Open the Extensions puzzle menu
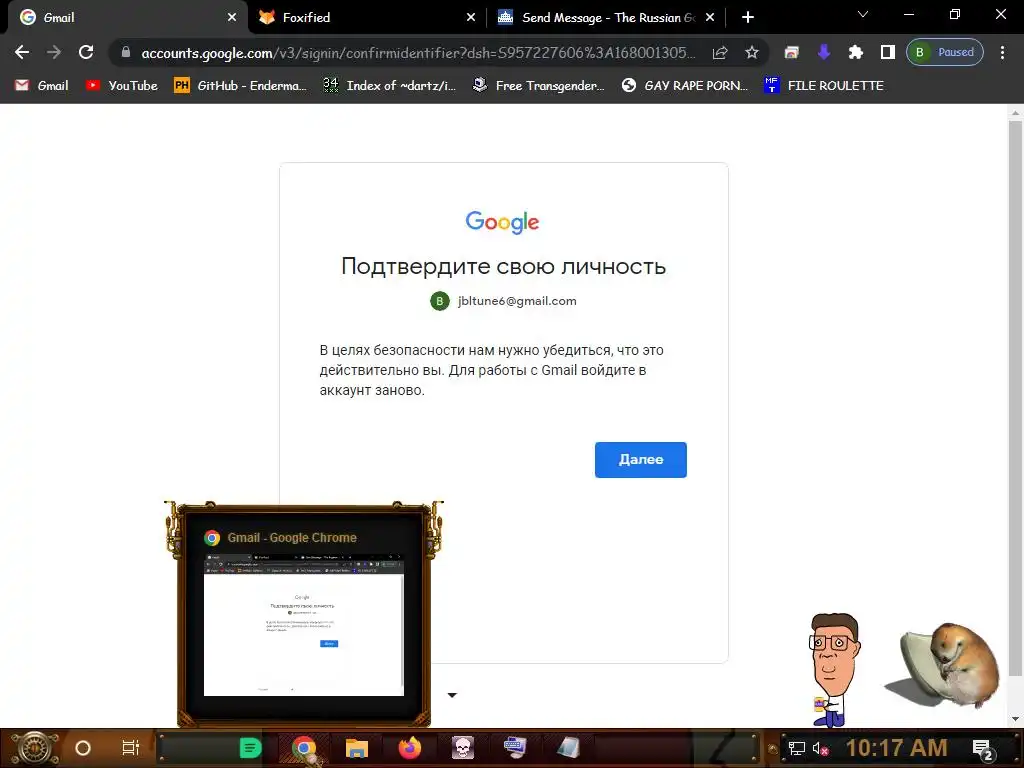This screenshot has width=1024, height=768. (856, 52)
